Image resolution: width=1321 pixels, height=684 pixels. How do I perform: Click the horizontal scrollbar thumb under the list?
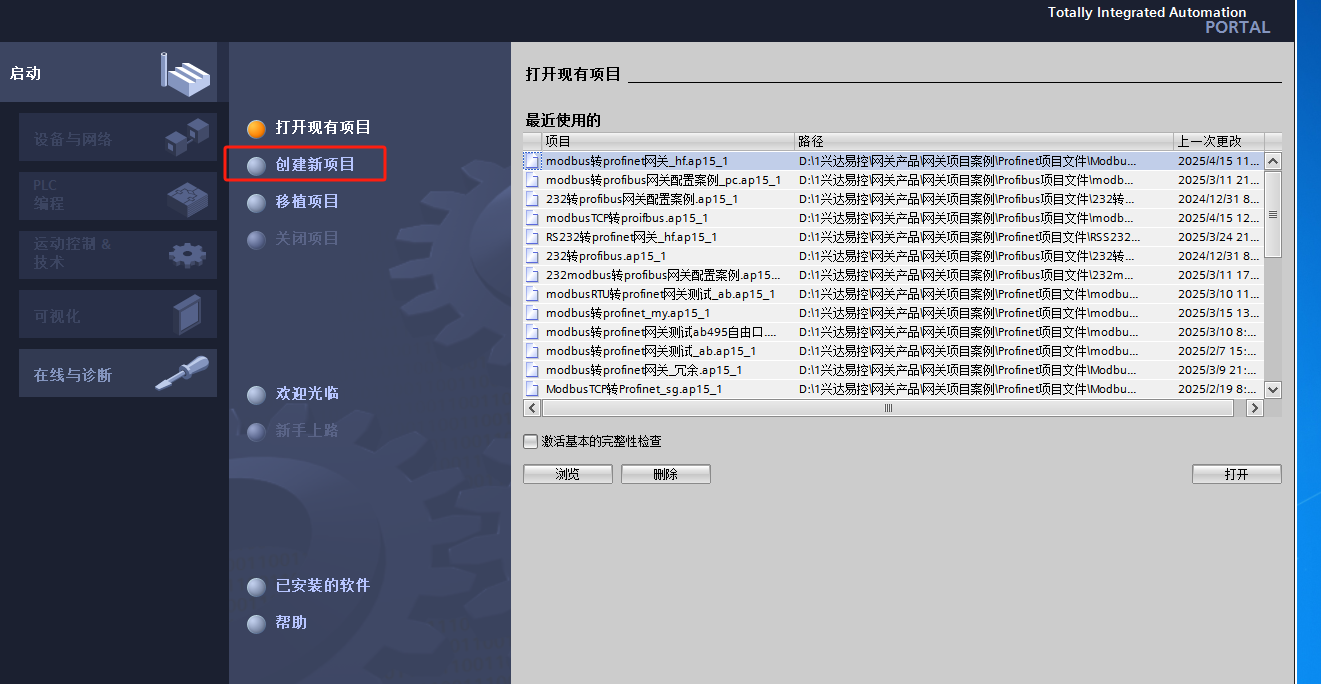(x=888, y=408)
